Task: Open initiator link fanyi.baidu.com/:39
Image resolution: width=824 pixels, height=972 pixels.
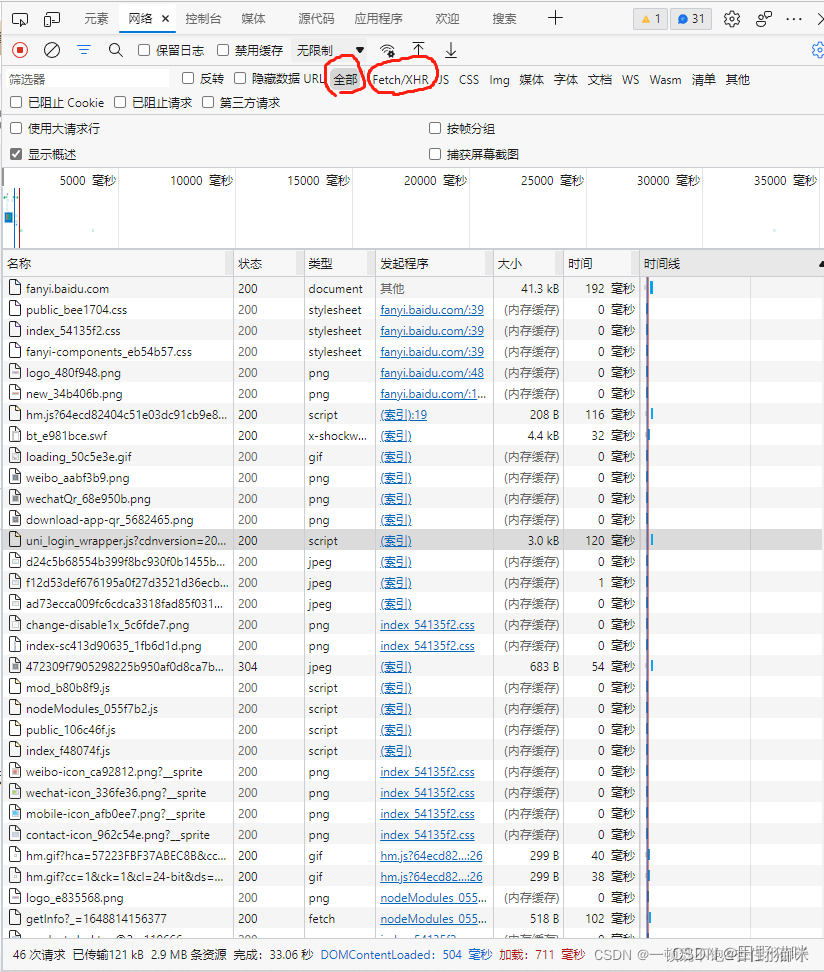Action: 431,309
